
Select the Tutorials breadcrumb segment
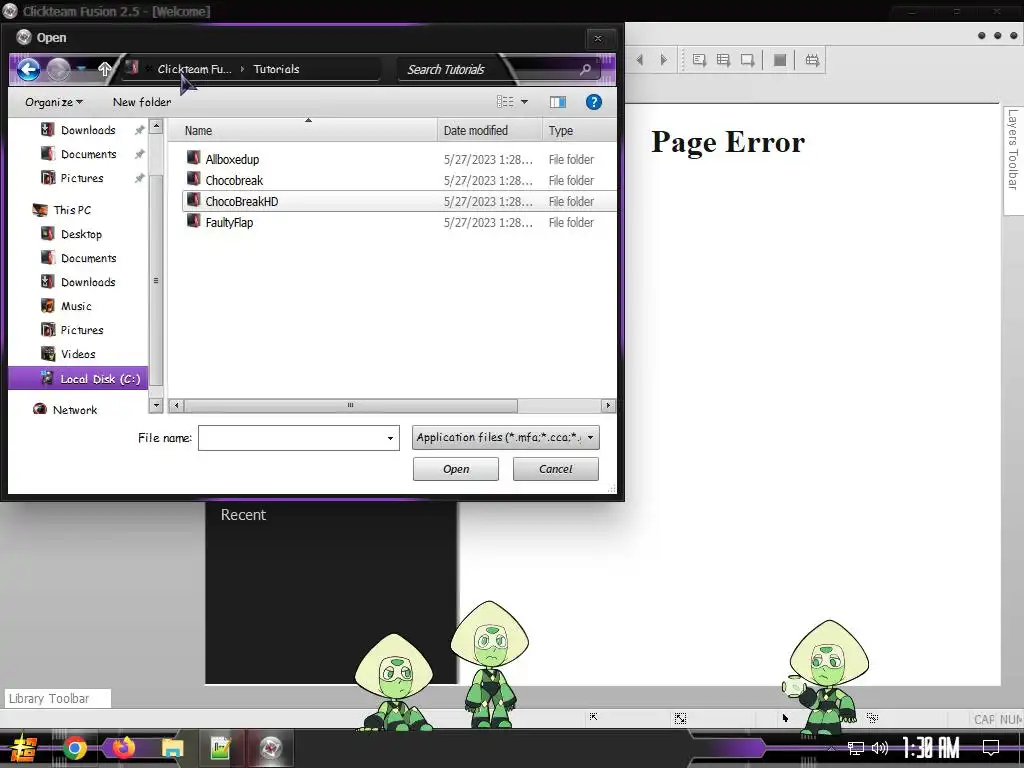click(276, 69)
